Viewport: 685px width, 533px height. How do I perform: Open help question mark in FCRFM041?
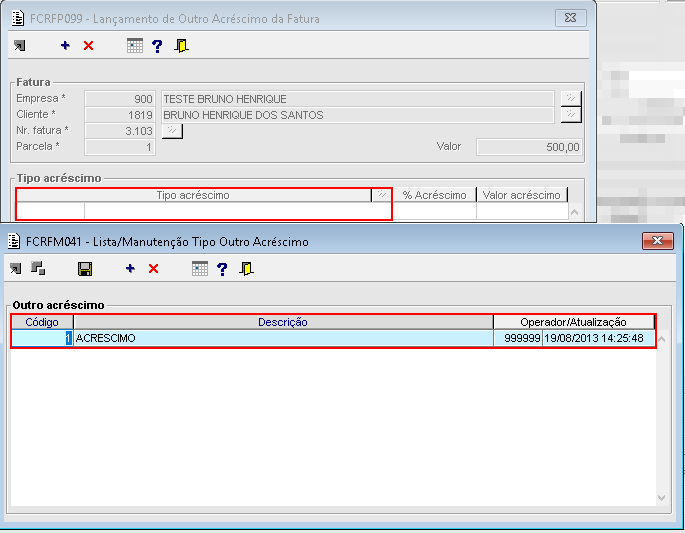coord(222,269)
